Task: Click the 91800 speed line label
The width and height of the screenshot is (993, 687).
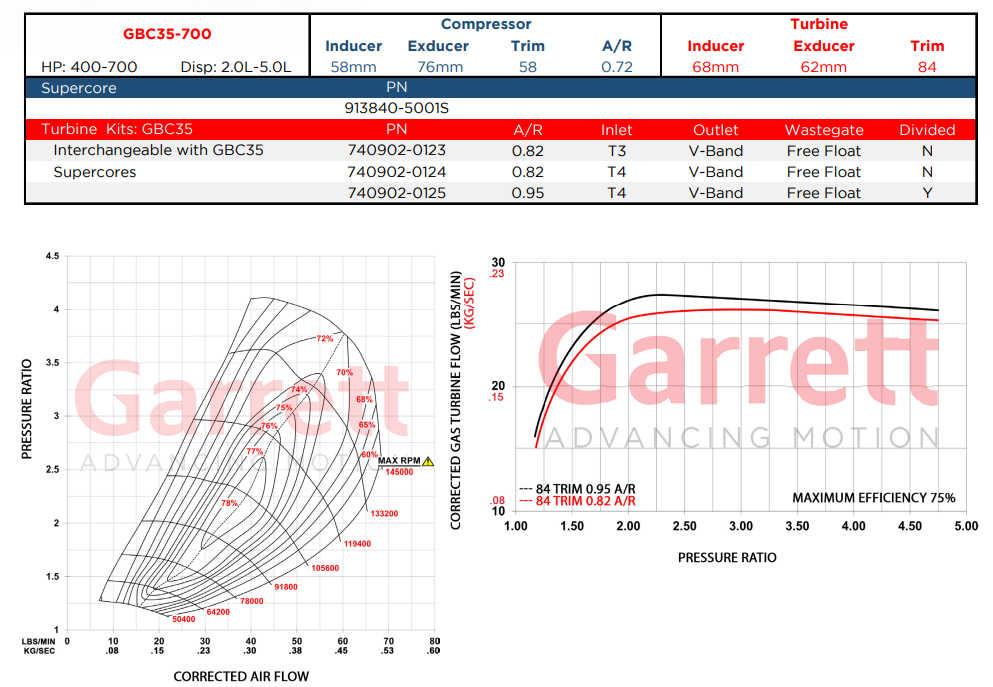Action: click(286, 587)
